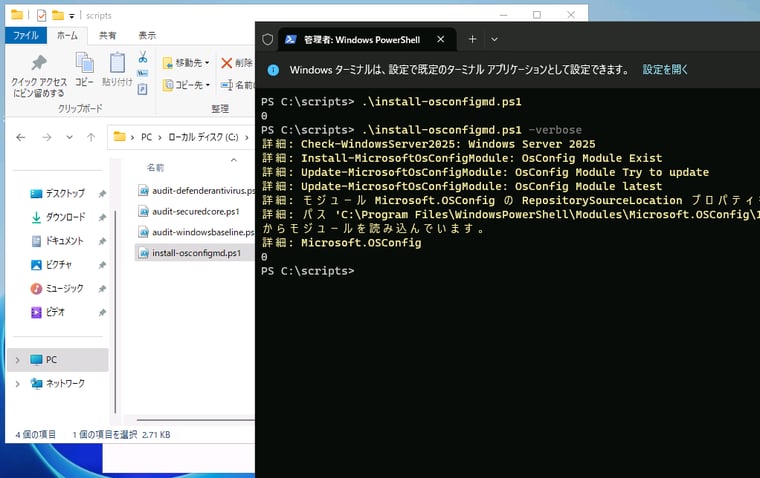Sort files by the Name column header

pos(155,168)
